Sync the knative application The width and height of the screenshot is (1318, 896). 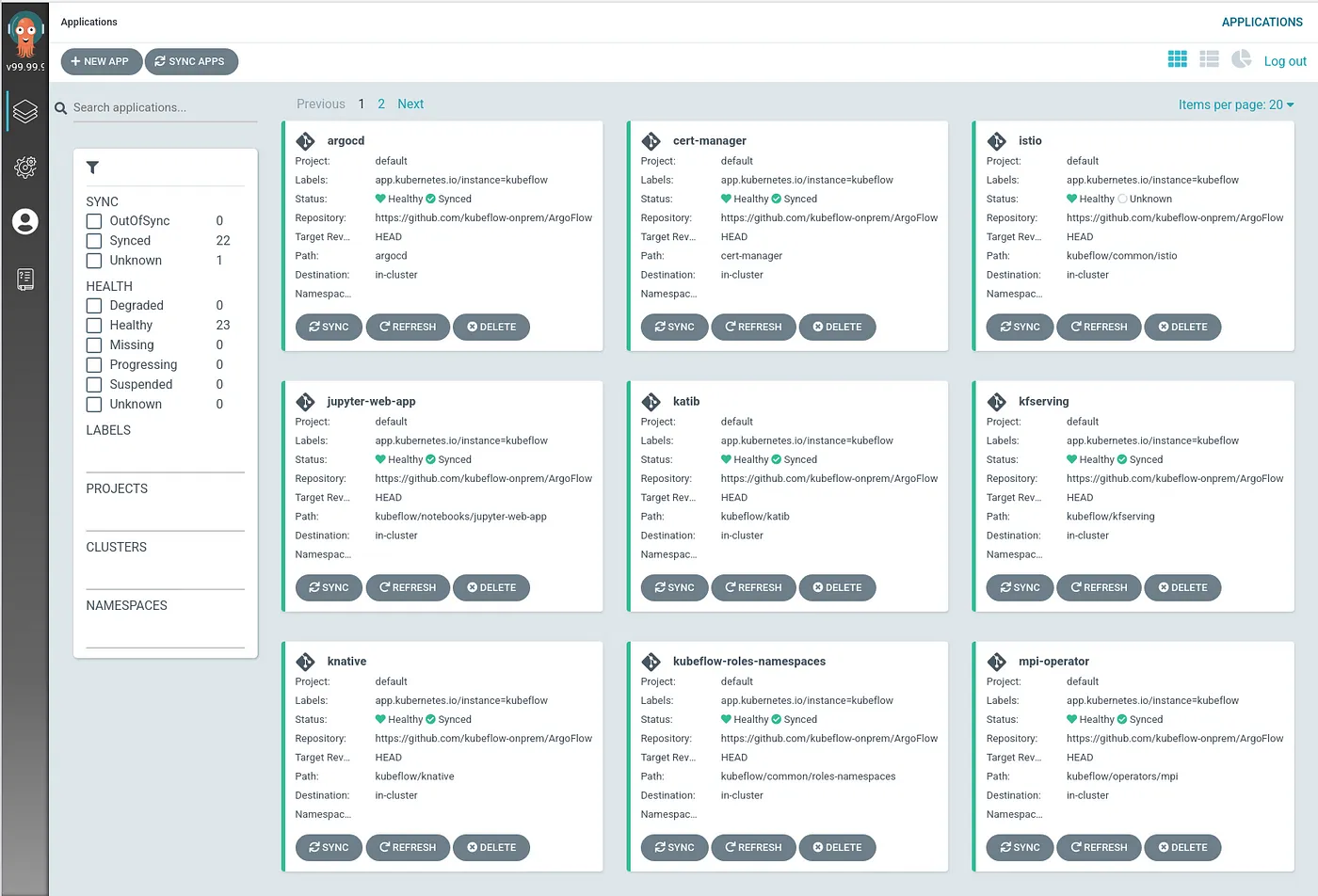click(329, 847)
